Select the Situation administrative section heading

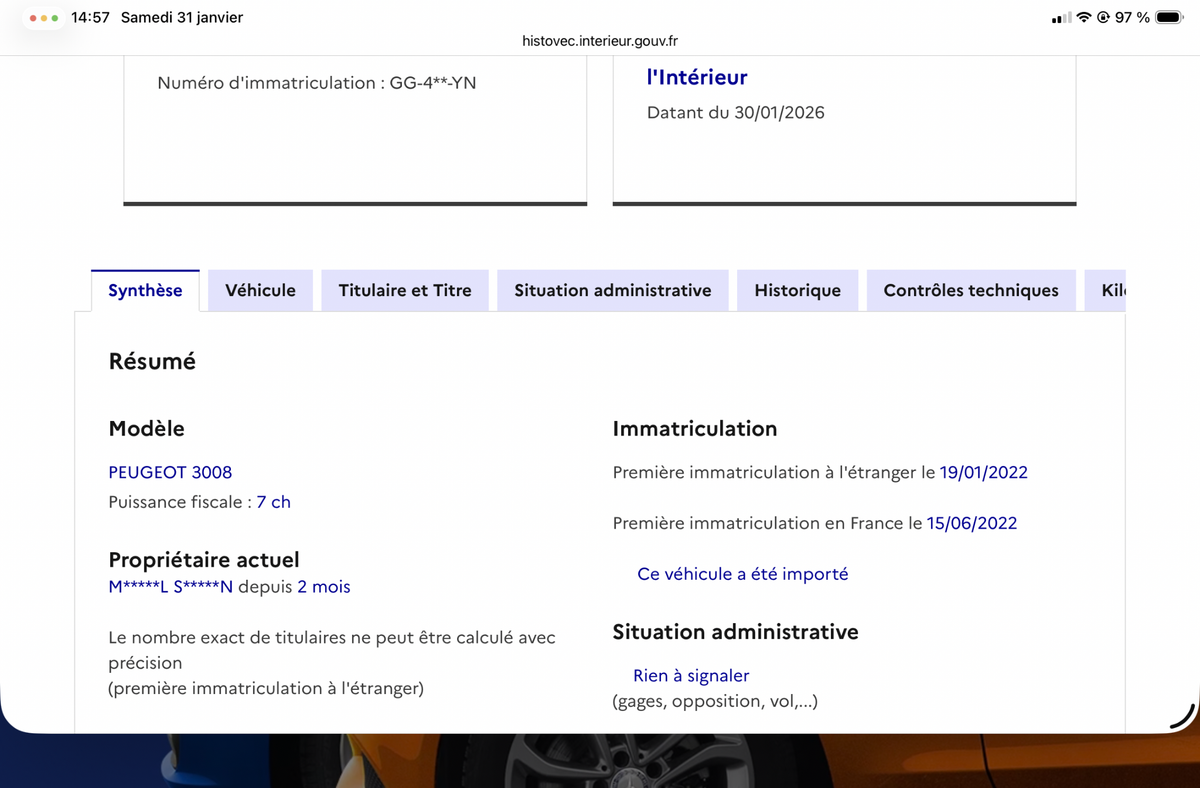(735, 632)
